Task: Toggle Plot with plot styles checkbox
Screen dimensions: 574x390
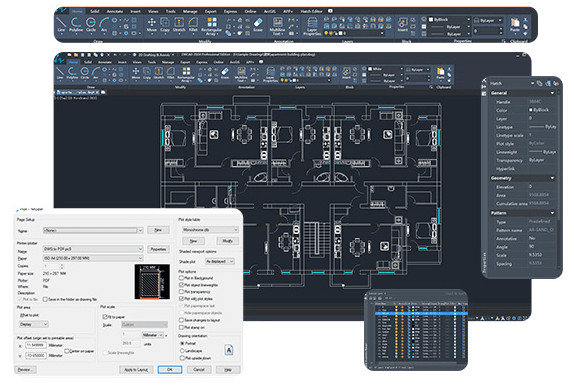Action: tap(181, 298)
